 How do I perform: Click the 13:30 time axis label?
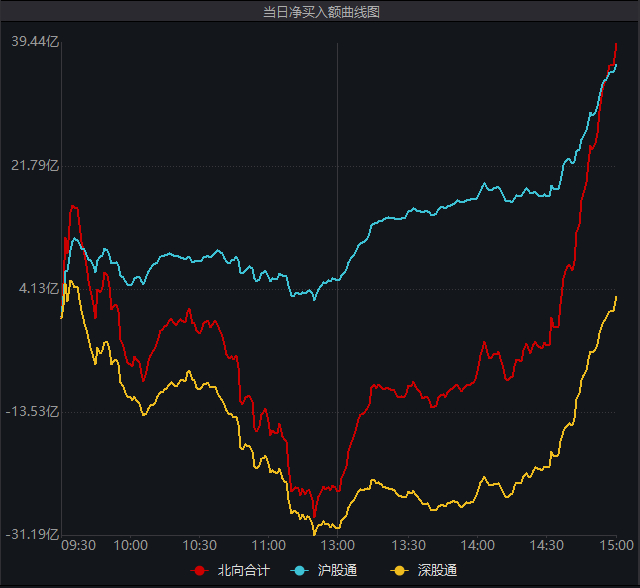pos(409,545)
